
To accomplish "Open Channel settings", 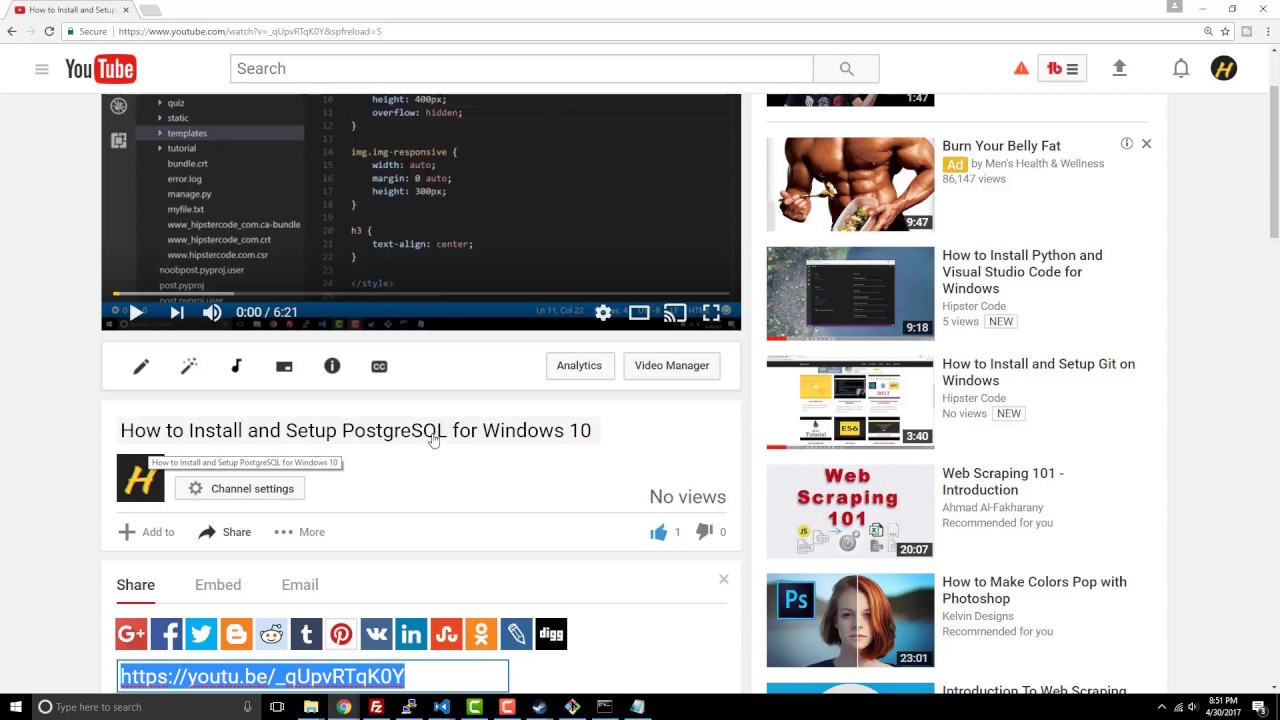I will pyautogui.click(x=240, y=489).
